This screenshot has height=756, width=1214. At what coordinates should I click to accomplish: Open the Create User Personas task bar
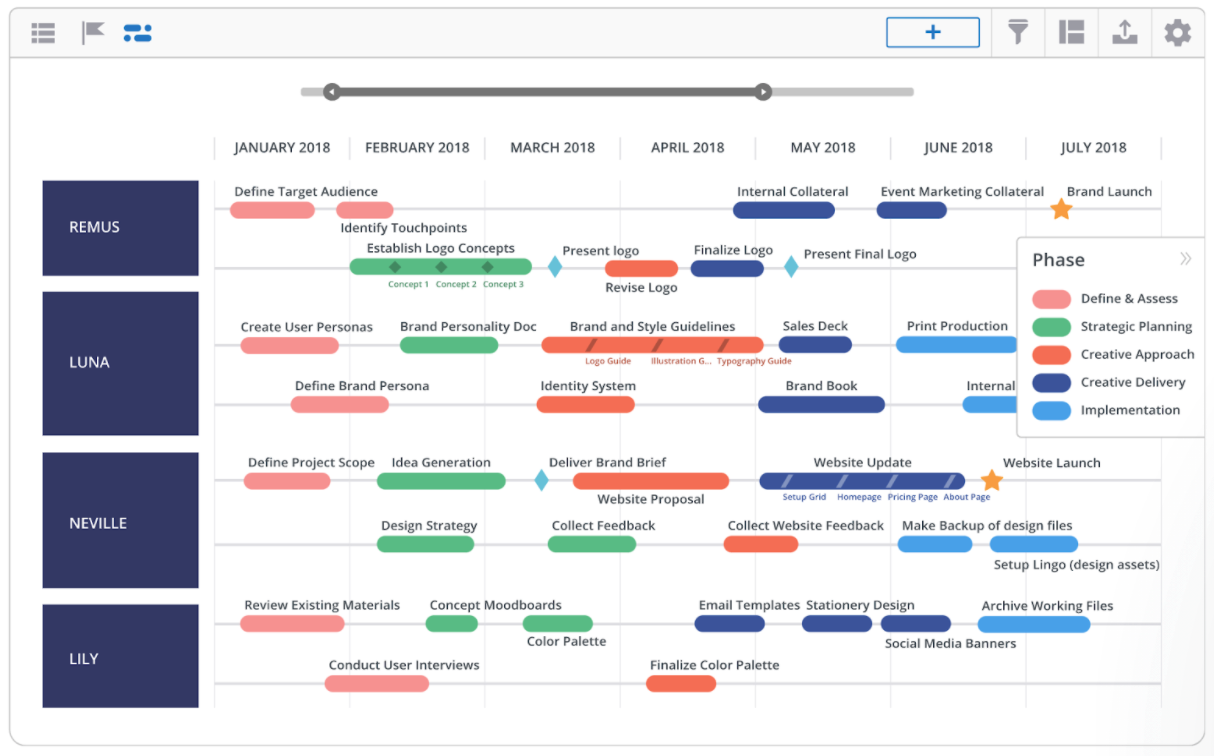[288, 344]
